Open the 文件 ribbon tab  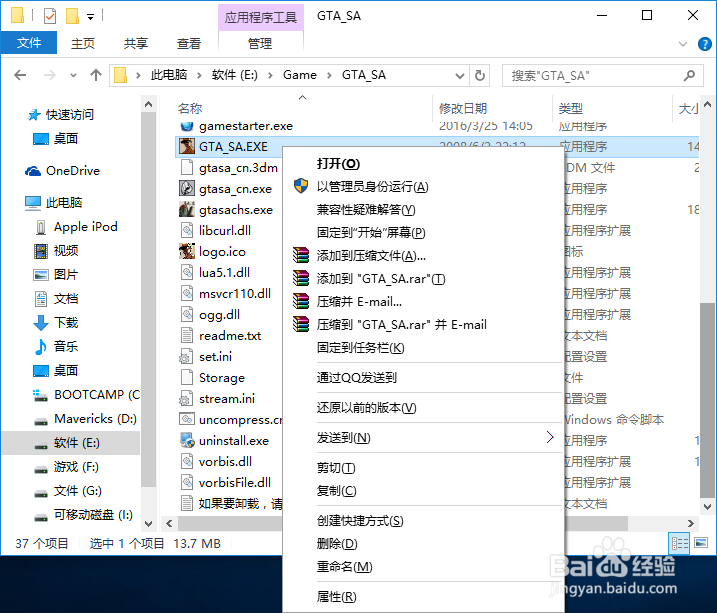(29, 43)
